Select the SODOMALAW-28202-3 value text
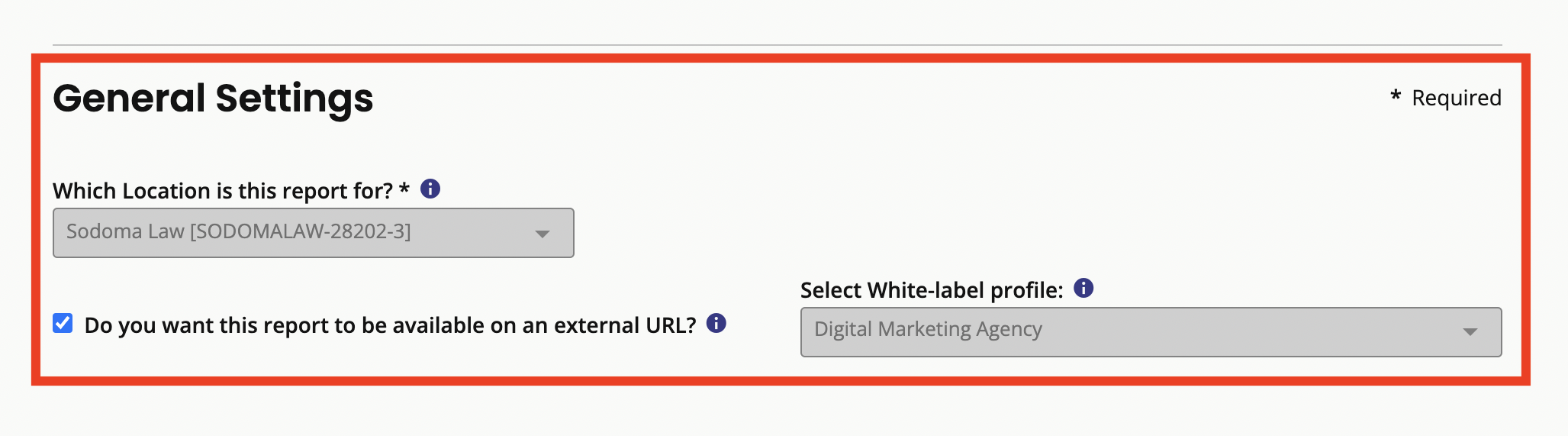This screenshot has width=1568, height=436. [301, 231]
